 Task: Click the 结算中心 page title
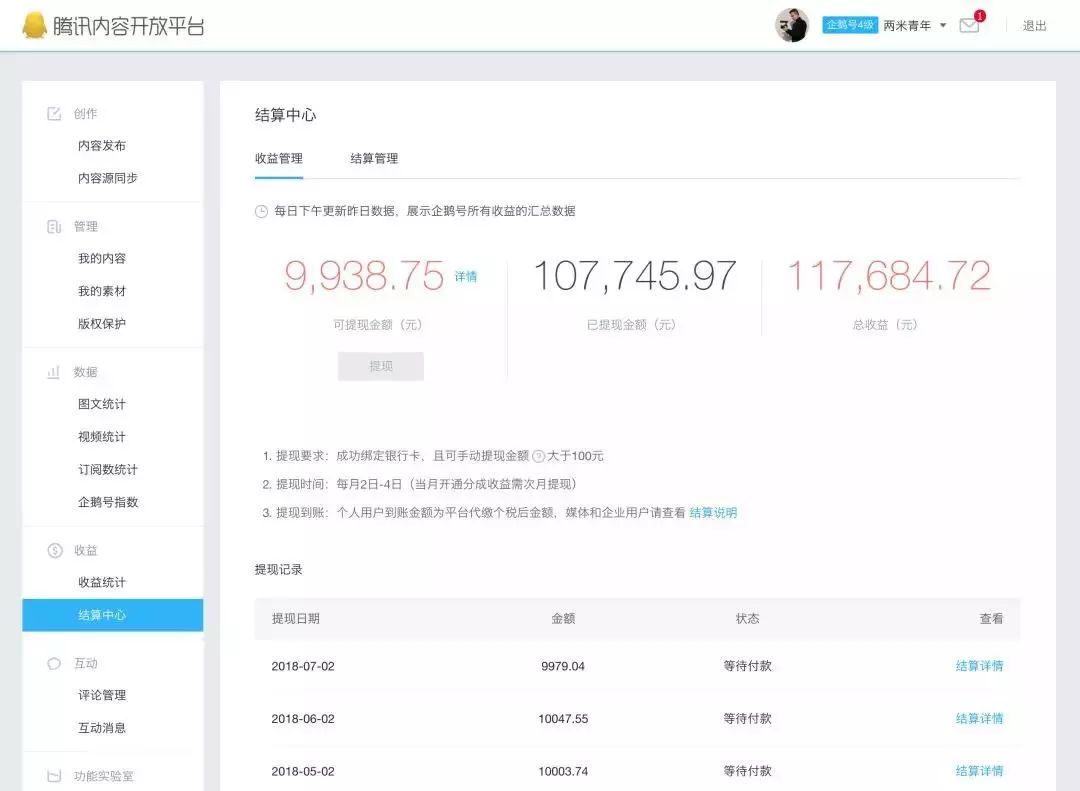[x=285, y=115]
